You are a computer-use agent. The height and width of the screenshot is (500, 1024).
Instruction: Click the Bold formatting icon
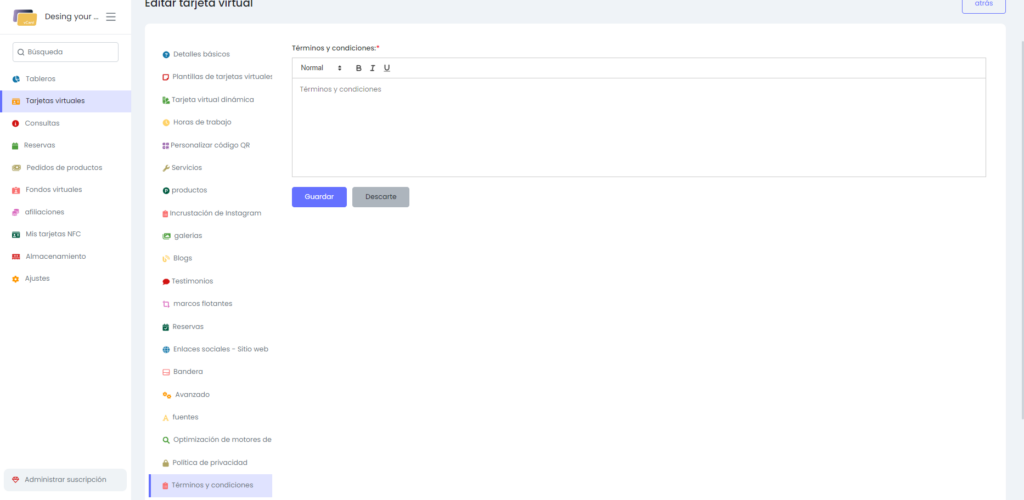pos(359,68)
